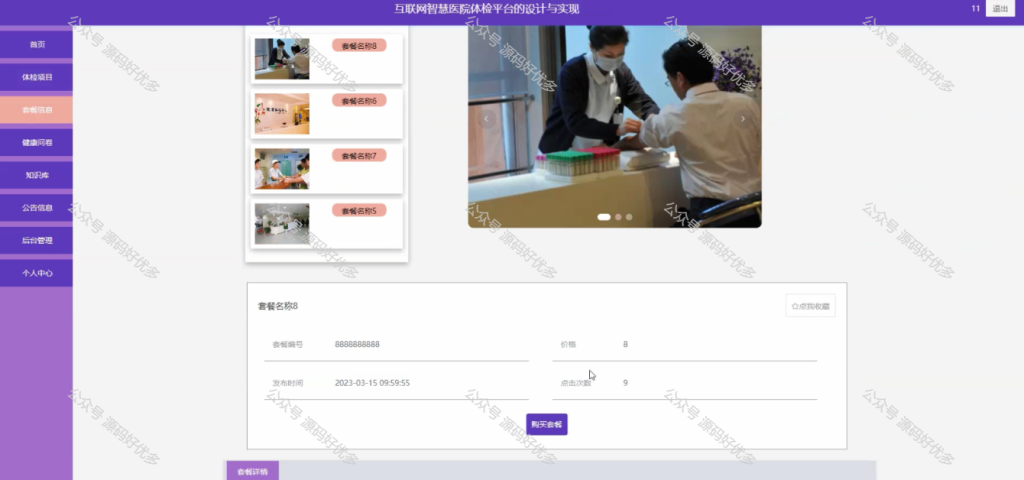Select third carousel indicator dot
Viewport: 1024px width, 480px height.
(x=629, y=217)
